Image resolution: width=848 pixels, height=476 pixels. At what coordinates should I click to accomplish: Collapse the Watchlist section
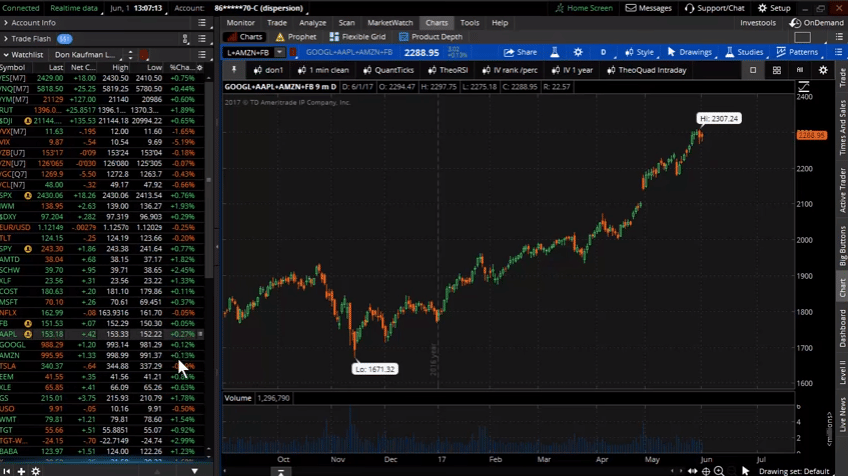6,55
